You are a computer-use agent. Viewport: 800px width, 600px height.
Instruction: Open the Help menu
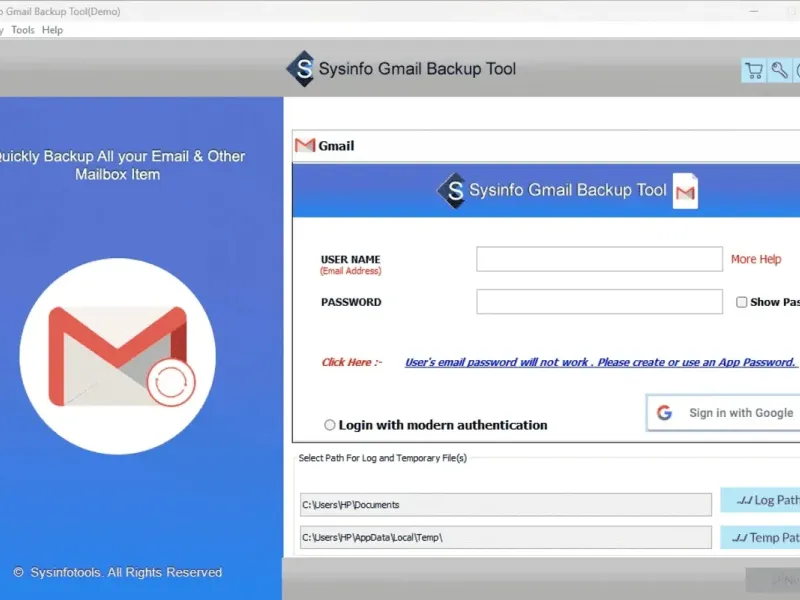[x=53, y=30]
